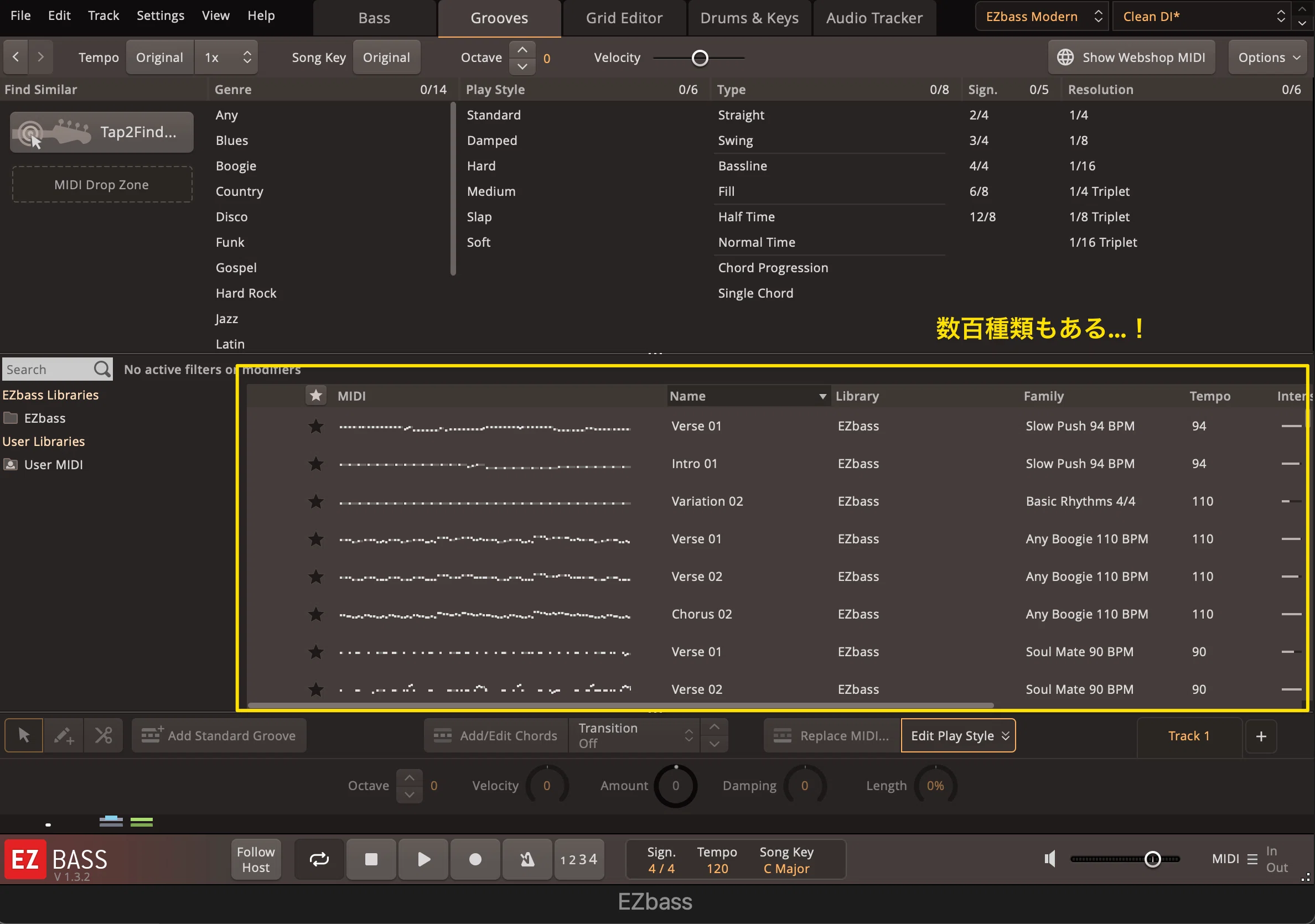Click Show Webshop MIDI button
Image resolution: width=1315 pixels, height=924 pixels.
pos(1131,57)
